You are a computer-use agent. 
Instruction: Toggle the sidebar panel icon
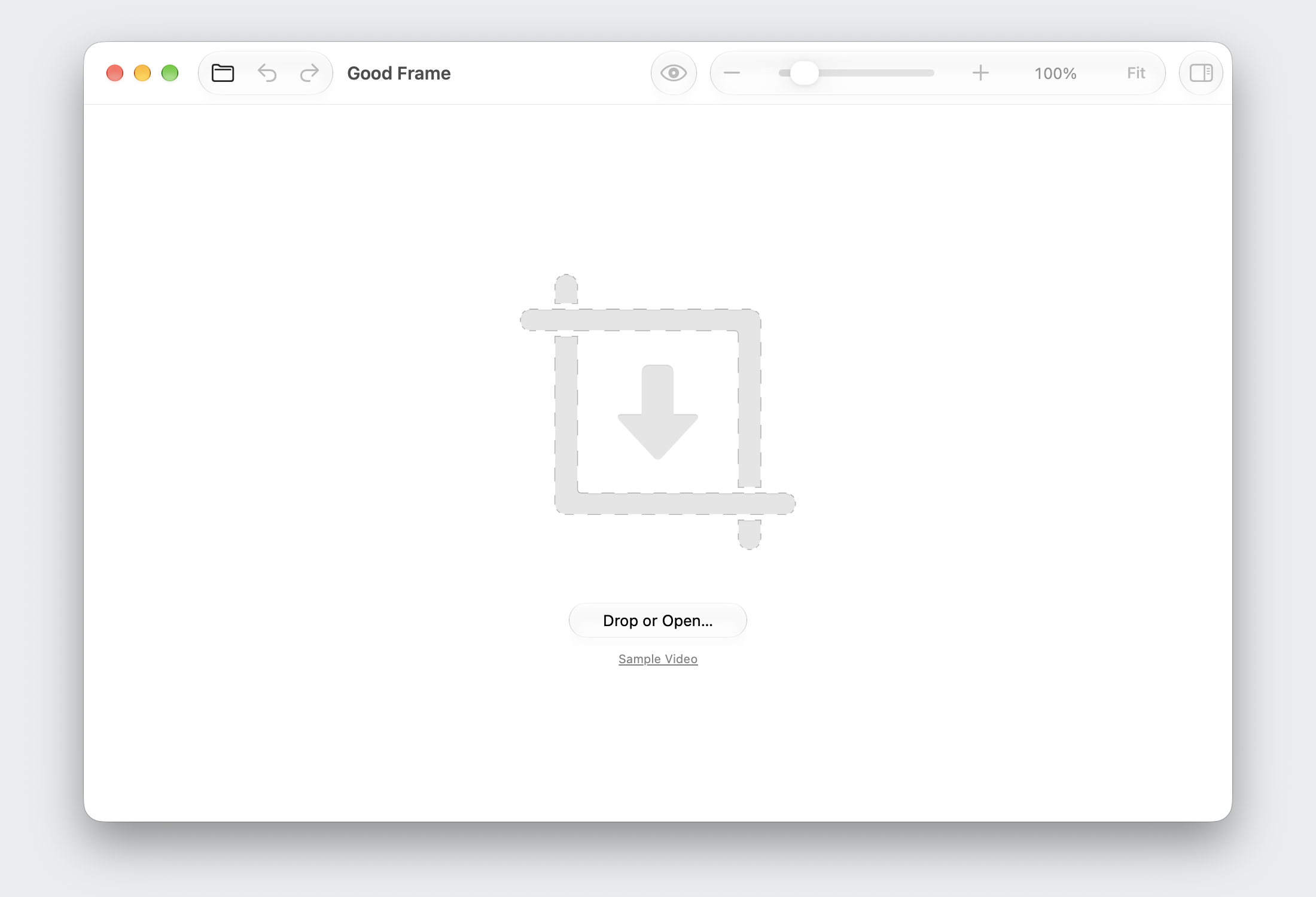[1201, 73]
